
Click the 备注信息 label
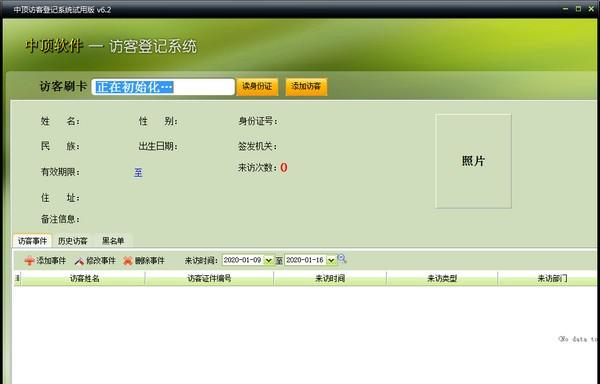click(60, 219)
